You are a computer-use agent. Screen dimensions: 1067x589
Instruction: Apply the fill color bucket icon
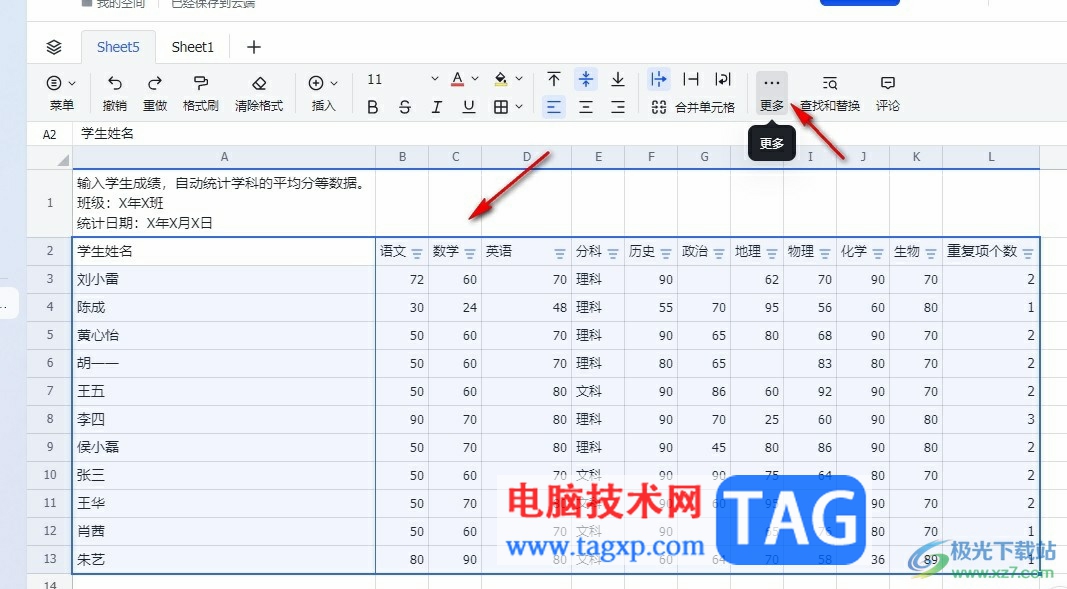(x=502, y=80)
